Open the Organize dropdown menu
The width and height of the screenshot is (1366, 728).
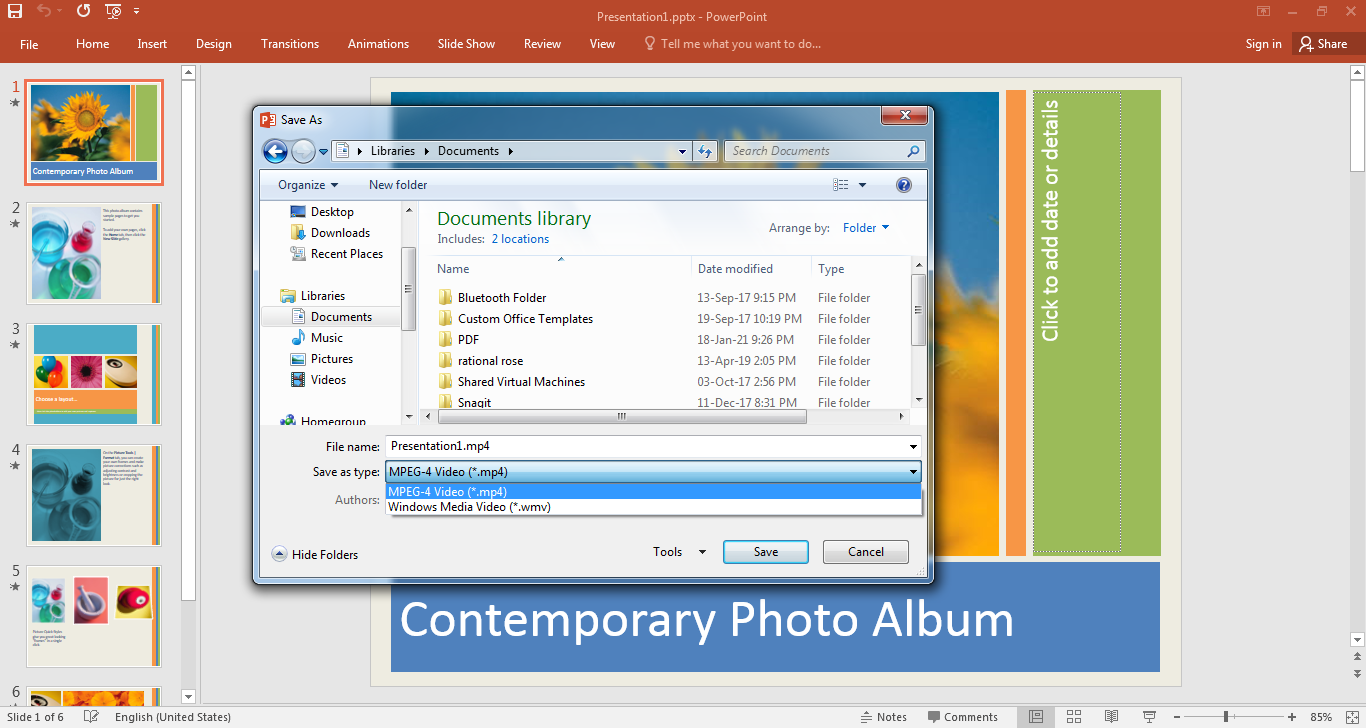(x=307, y=185)
